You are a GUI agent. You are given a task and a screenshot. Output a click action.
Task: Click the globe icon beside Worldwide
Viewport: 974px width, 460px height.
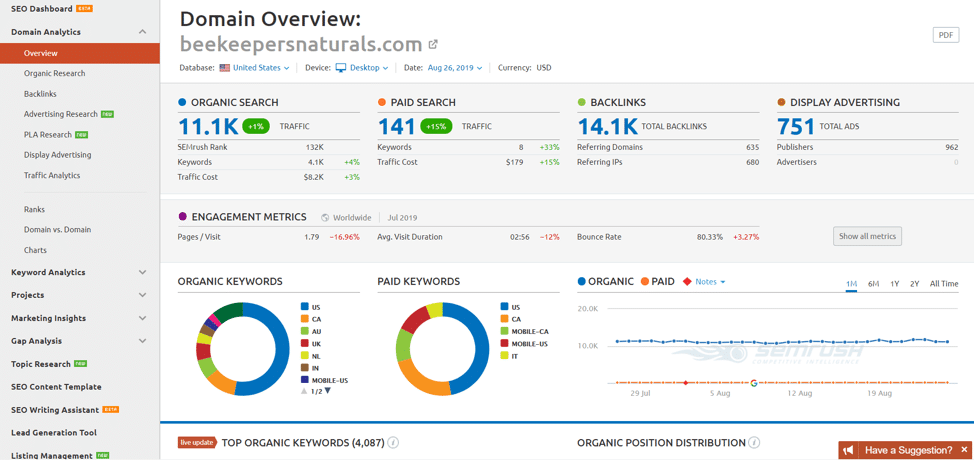[x=325, y=218]
